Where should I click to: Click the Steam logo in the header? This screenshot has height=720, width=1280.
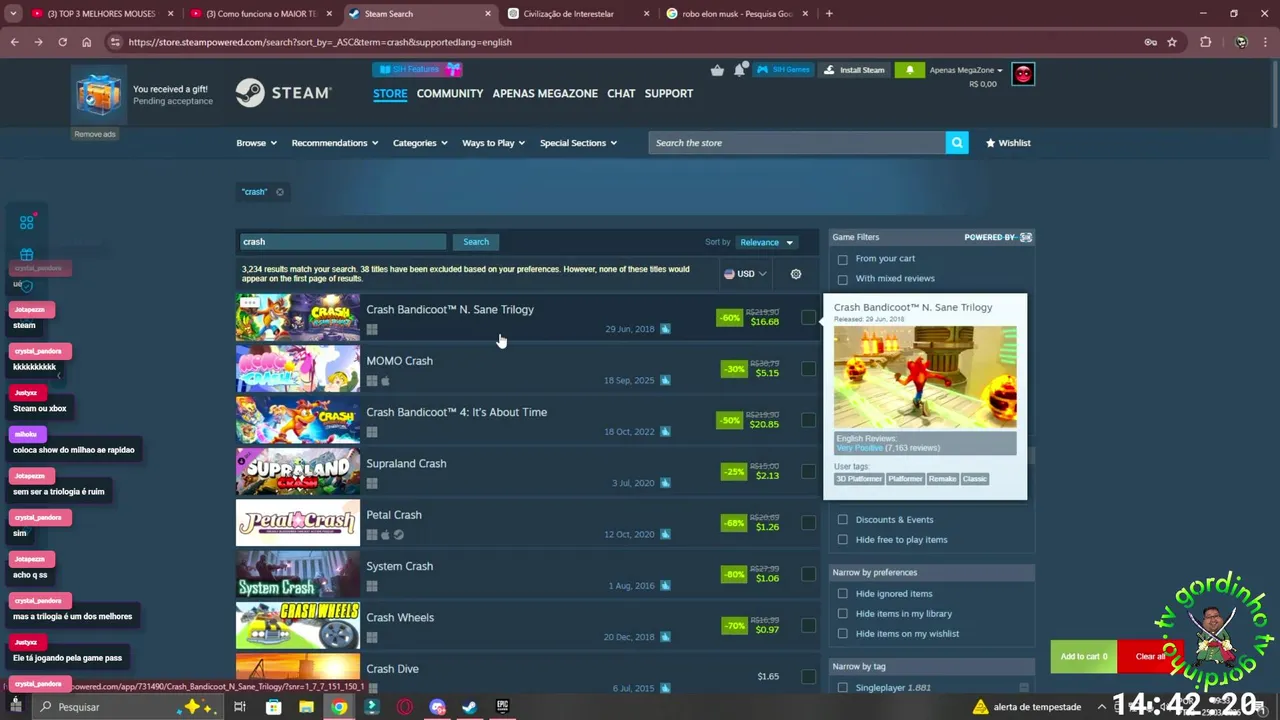coord(283,93)
